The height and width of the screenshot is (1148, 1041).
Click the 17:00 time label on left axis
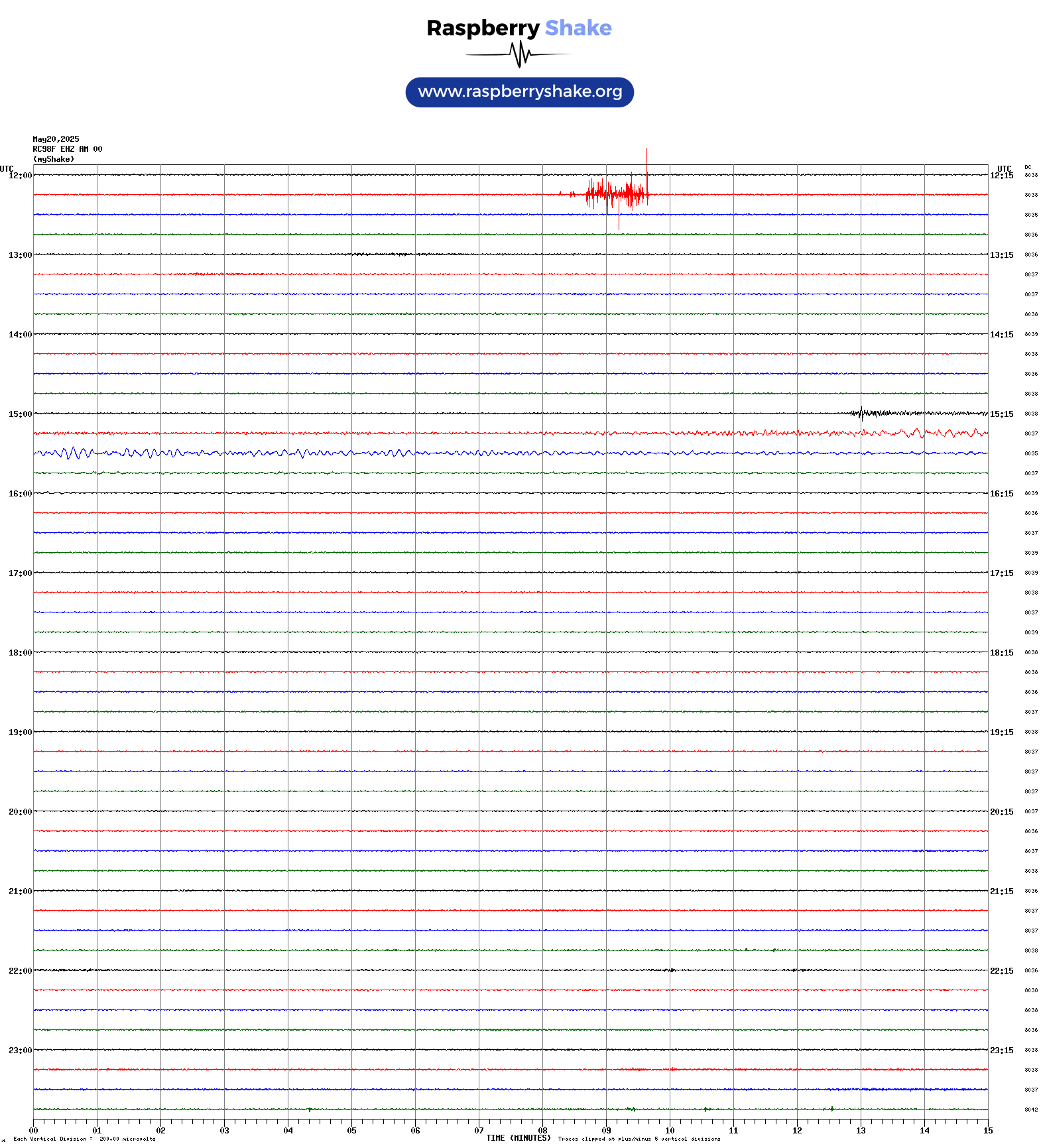pos(20,573)
